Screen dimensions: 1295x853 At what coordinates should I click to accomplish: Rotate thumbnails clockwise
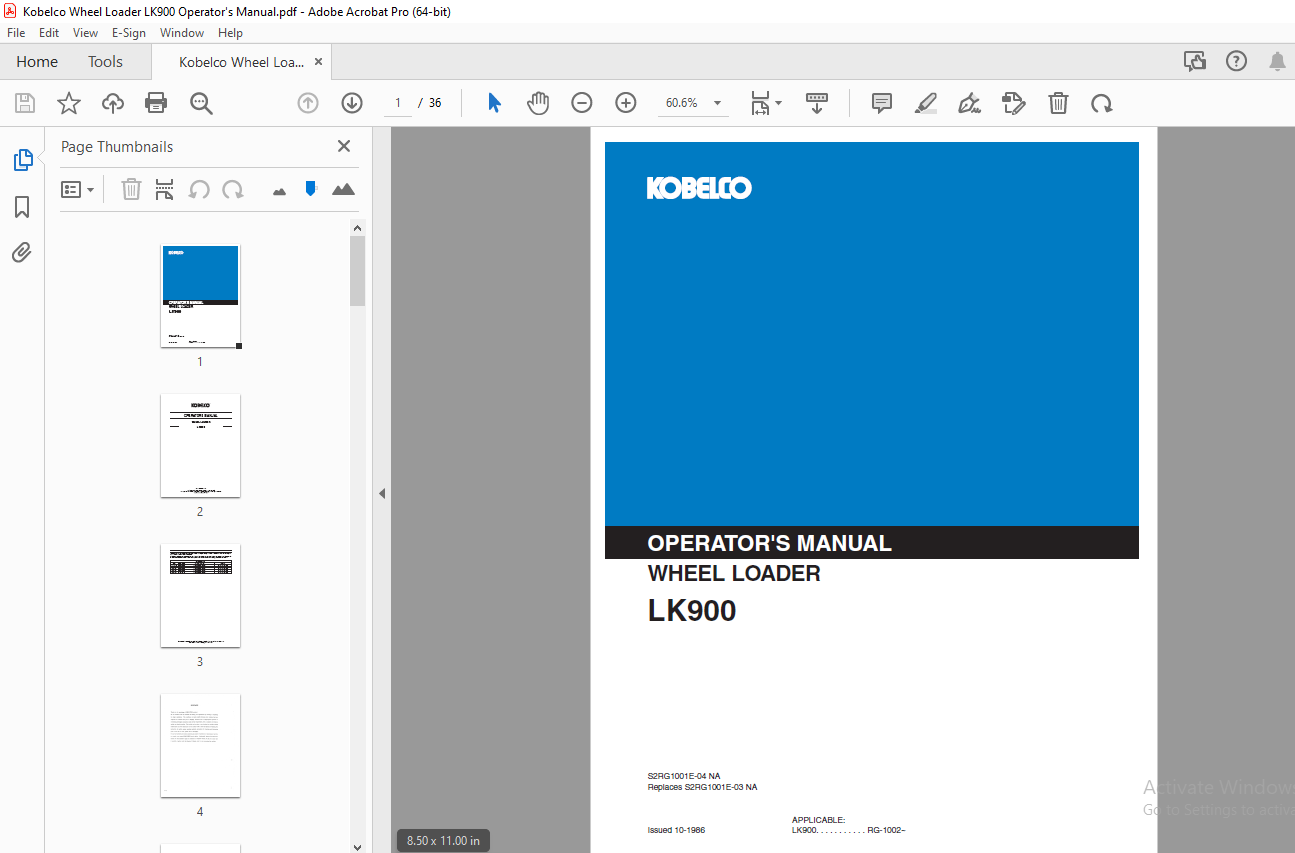(x=233, y=189)
